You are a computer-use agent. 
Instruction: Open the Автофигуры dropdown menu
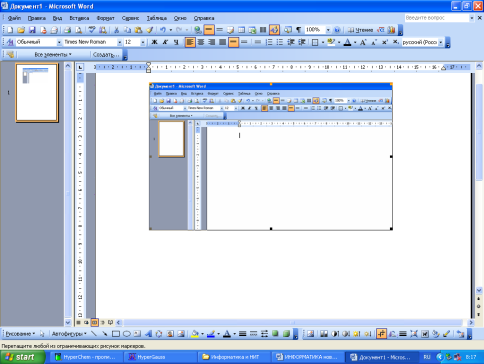[x=69, y=334]
